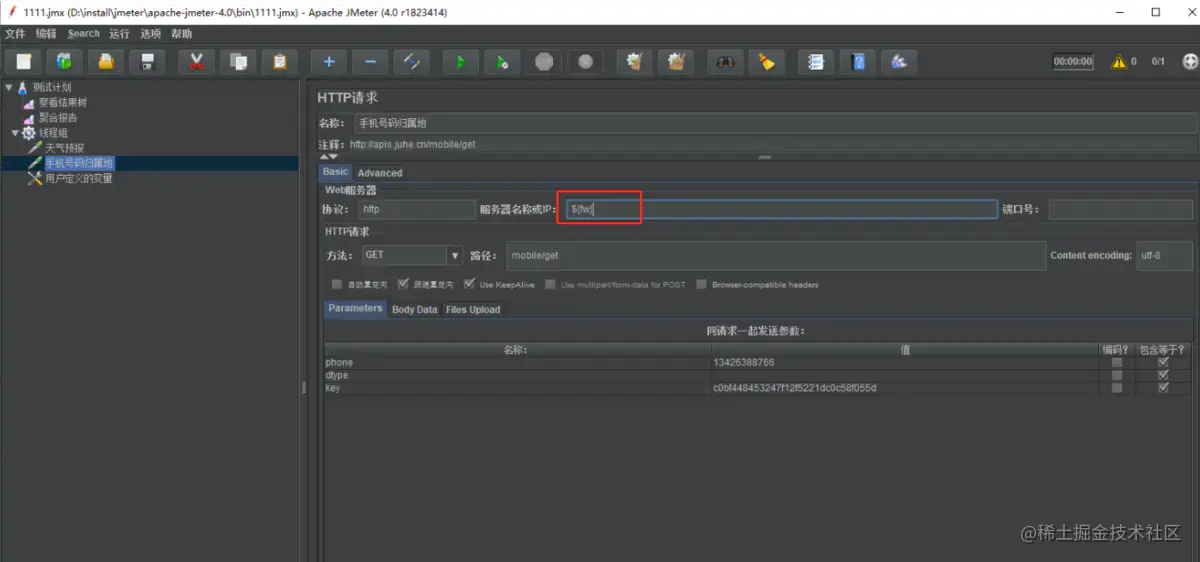Click the Copy toolbar icon
The image size is (1200, 562).
click(238, 62)
